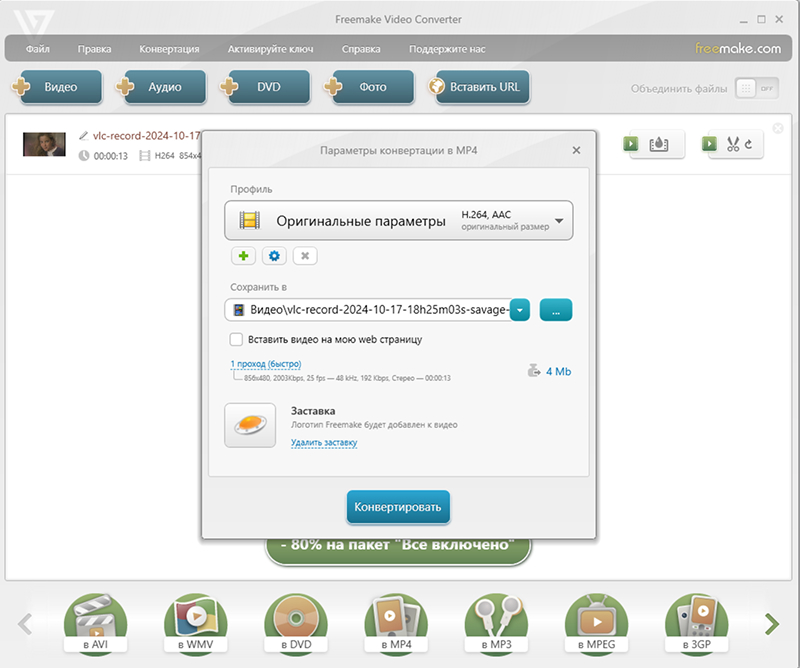Click the 80% discount banner
The width and height of the screenshot is (800, 668).
click(x=398, y=551)
